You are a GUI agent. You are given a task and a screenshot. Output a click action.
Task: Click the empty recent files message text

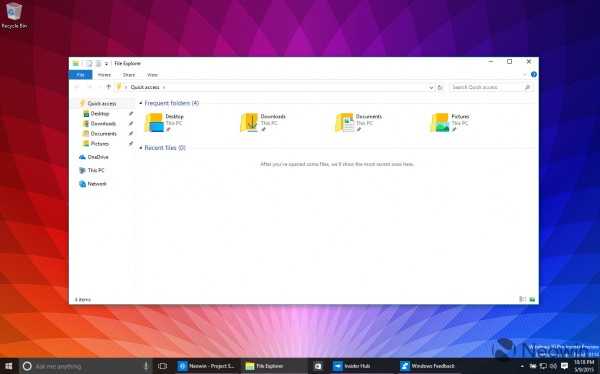(337, 164)
